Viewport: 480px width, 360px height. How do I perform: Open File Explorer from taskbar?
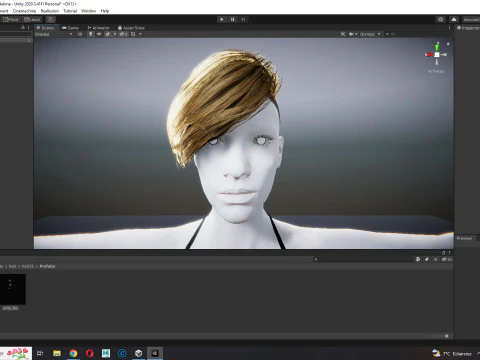[57, 353]
